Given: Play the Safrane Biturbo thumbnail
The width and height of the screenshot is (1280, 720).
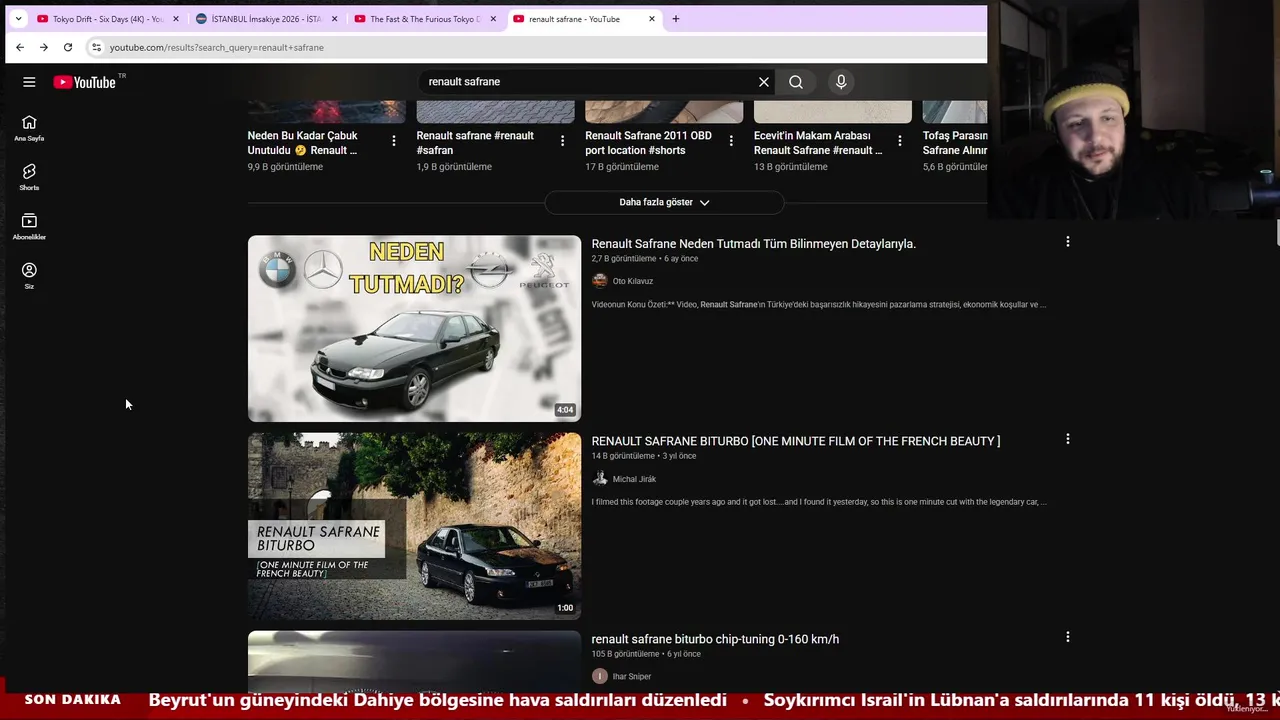Looking at the screenshot, I should point(414,526).
